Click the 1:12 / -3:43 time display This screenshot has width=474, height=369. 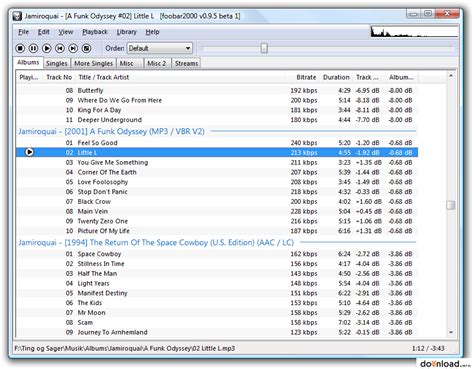click(x=428, y=348)
